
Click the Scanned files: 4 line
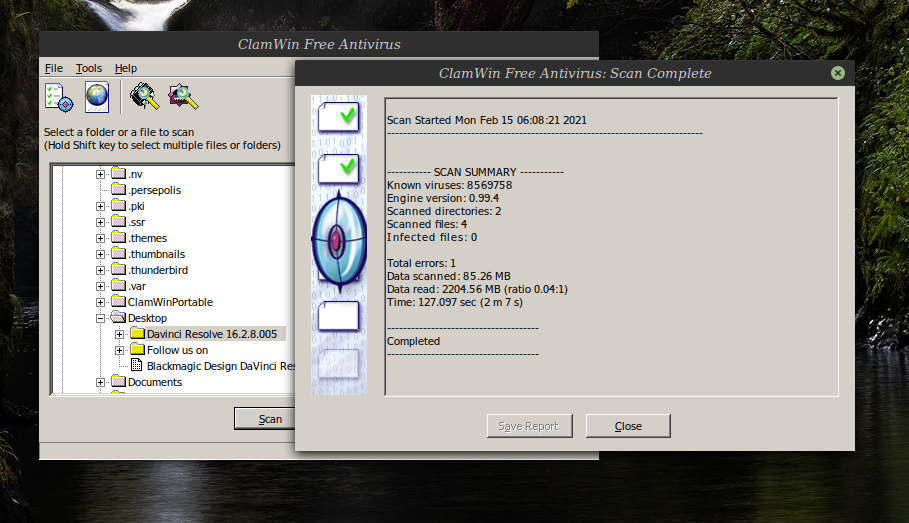[x=427, y=224]
